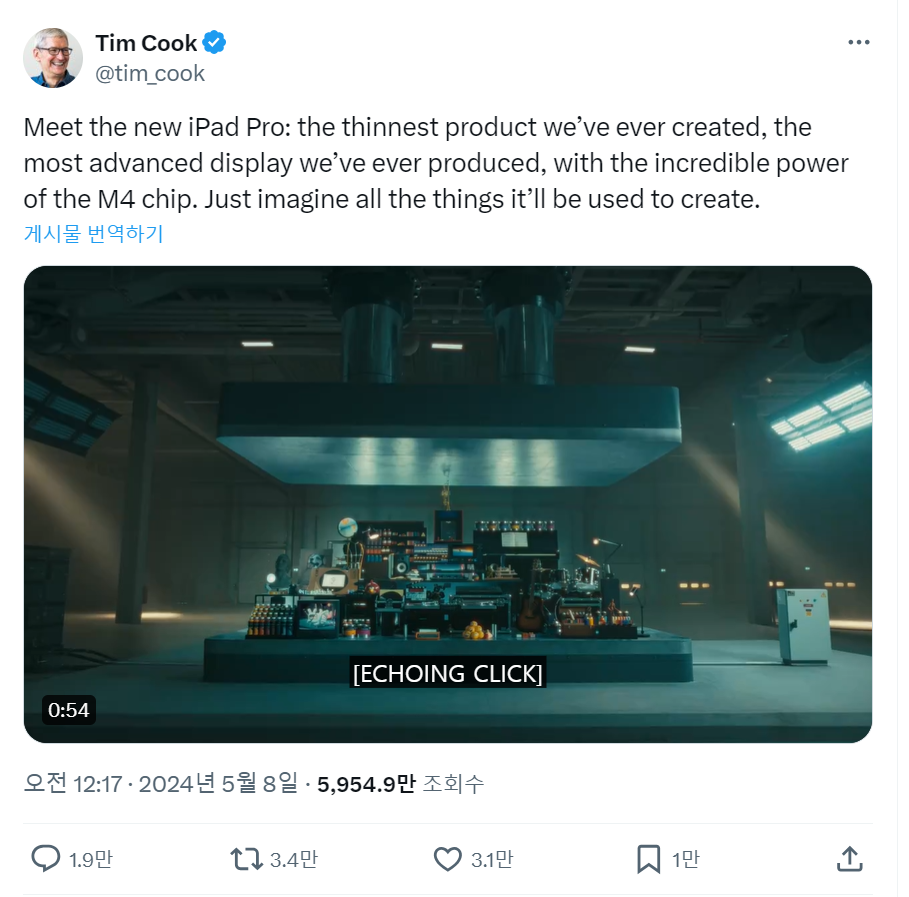Click Tim Cook's blue verified badge
The image size is (909, 897).
click(214, 42)
